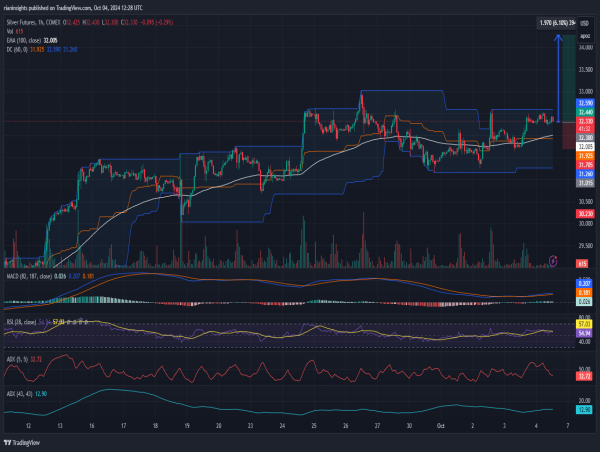The image size is (600, 452).
Task: Click the 33.500 price axis tick
Action: pyautogui.click(x=586, y=70)
